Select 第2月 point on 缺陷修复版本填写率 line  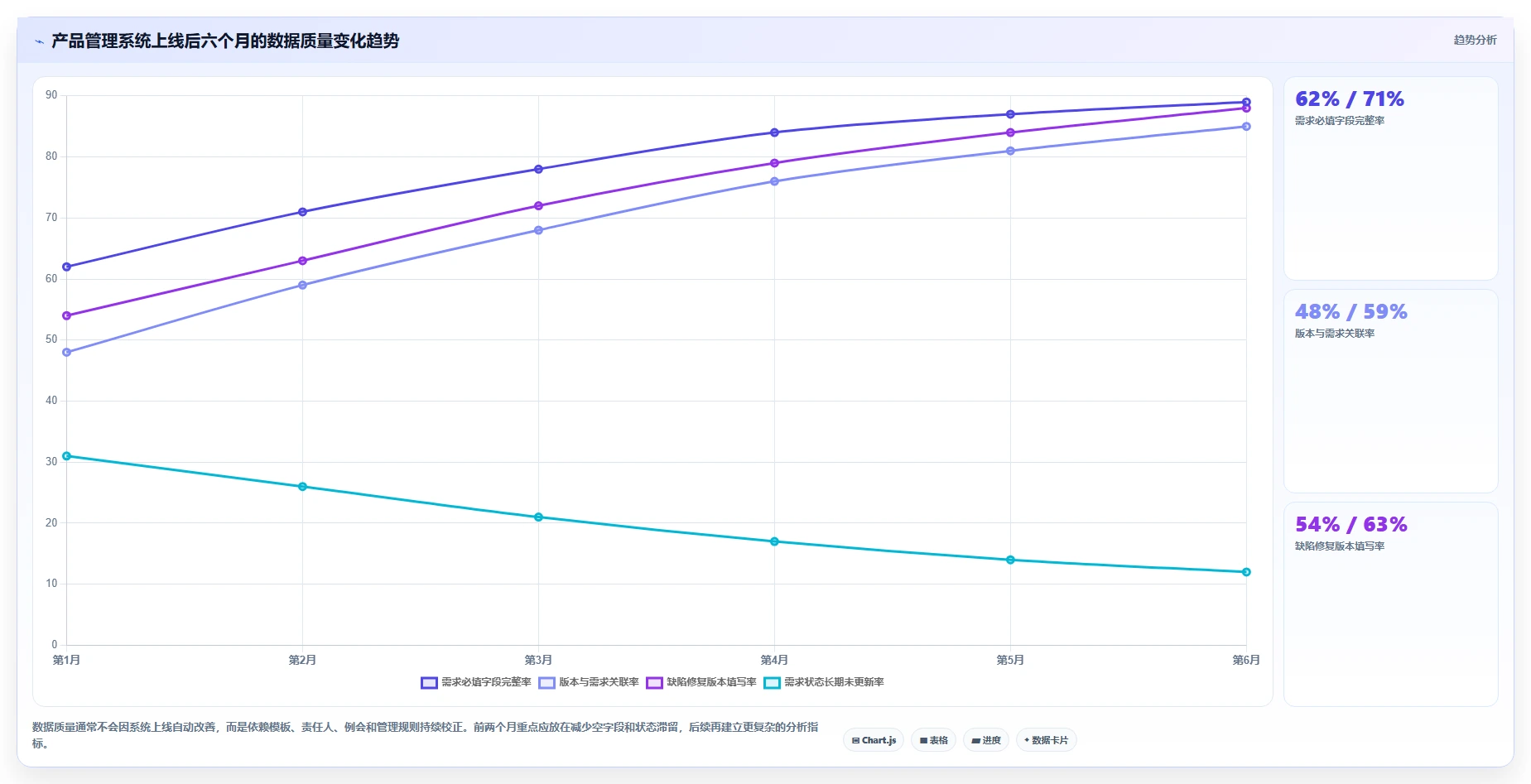[302, 261]
